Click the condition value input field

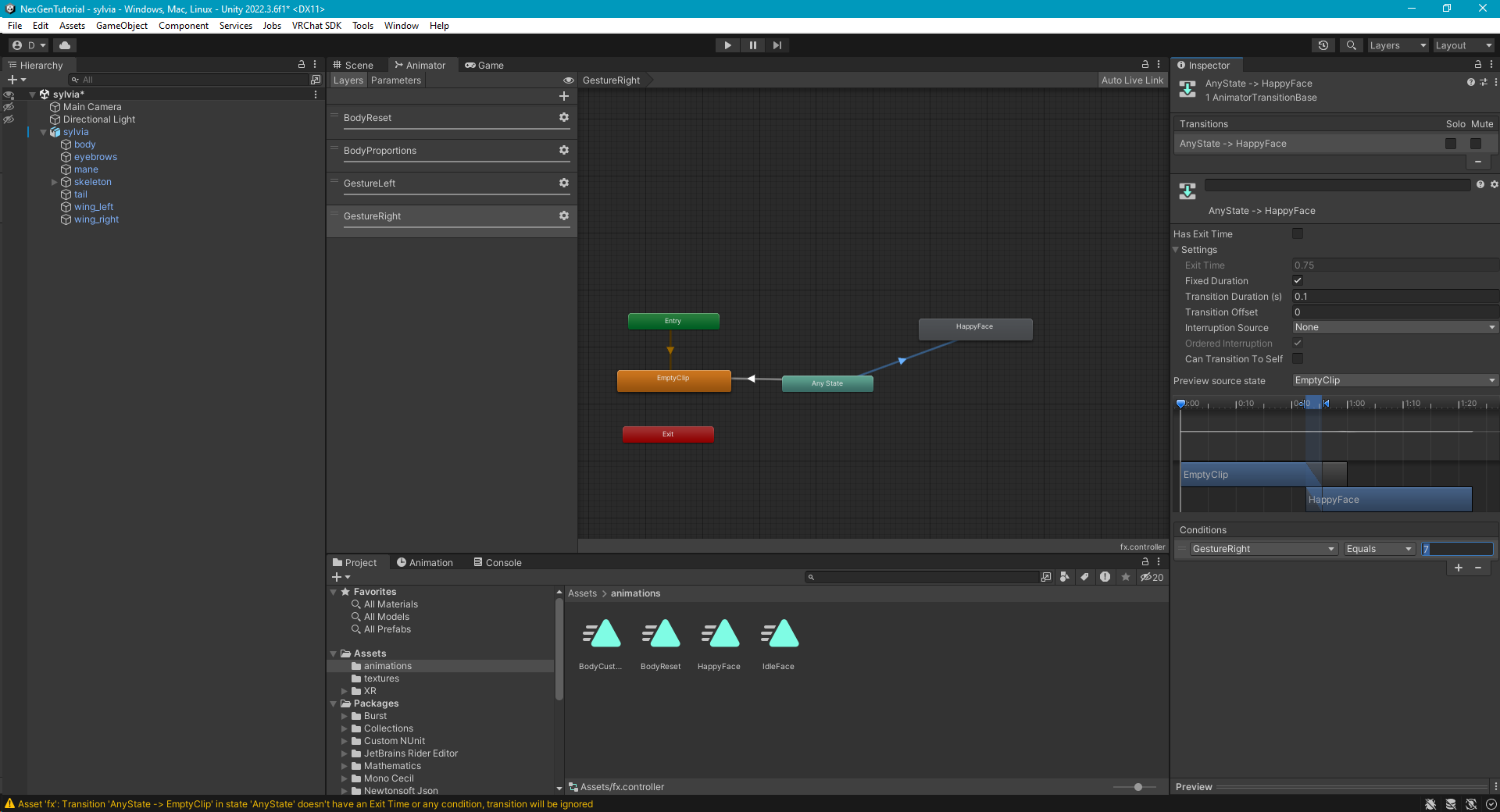(x=1457, y=549)
